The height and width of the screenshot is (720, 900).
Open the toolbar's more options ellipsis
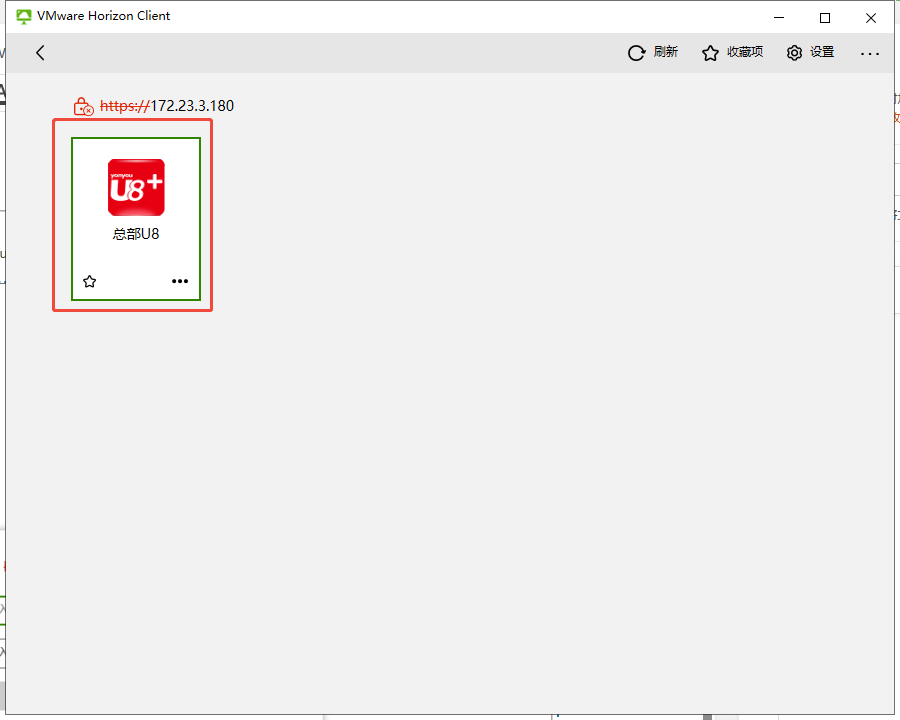870,53
